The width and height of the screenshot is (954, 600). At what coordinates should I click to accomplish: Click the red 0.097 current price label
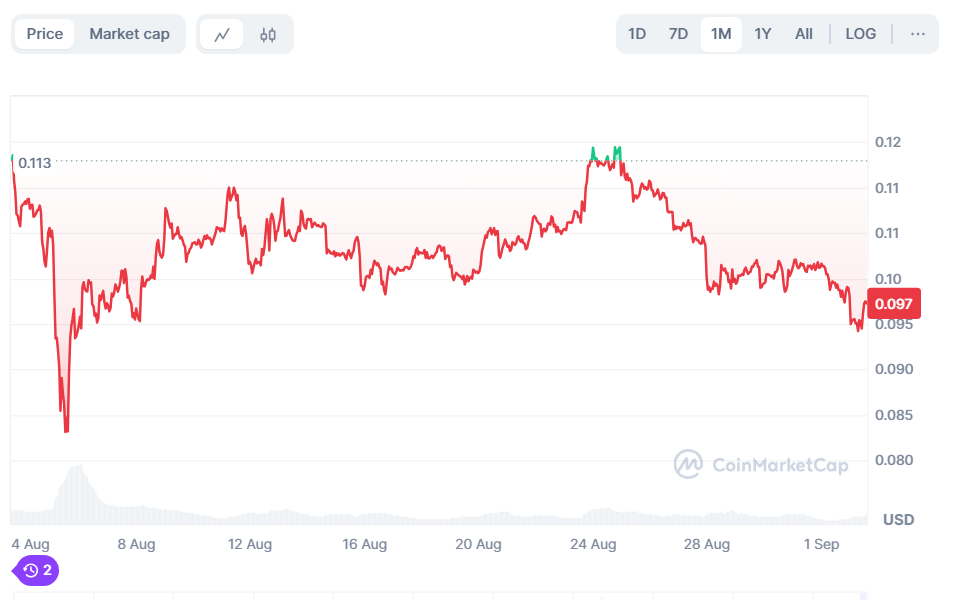pyautogui.click(x=893, y=304)
